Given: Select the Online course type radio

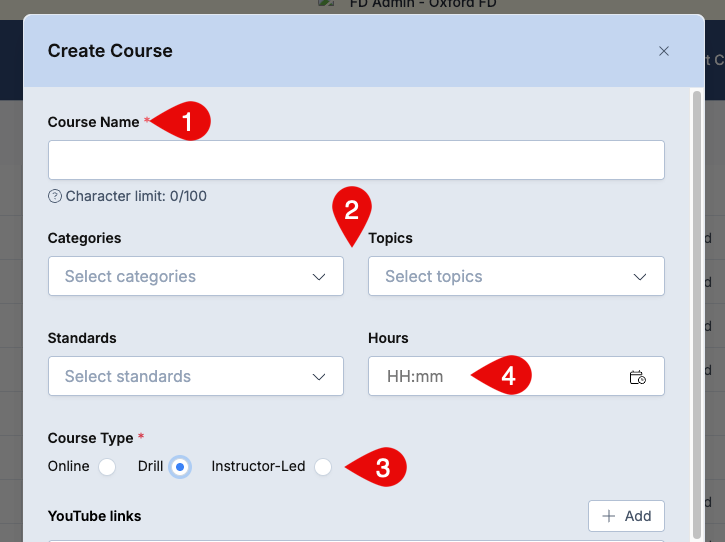Looking at the screenshot, I should tap(107, 467).
